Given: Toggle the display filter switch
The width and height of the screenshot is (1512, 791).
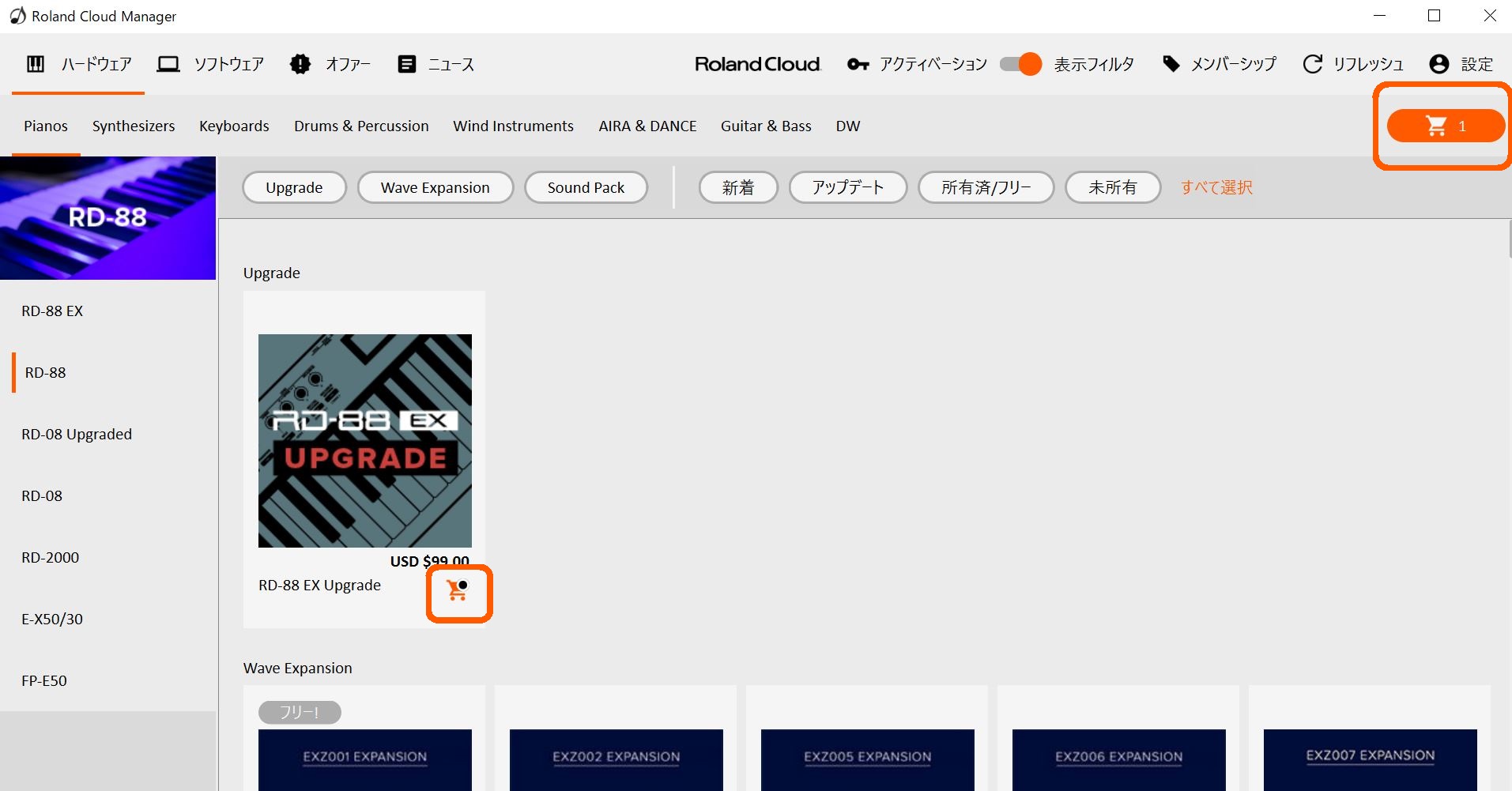Looking at the screenshot, I should 1020,64.
